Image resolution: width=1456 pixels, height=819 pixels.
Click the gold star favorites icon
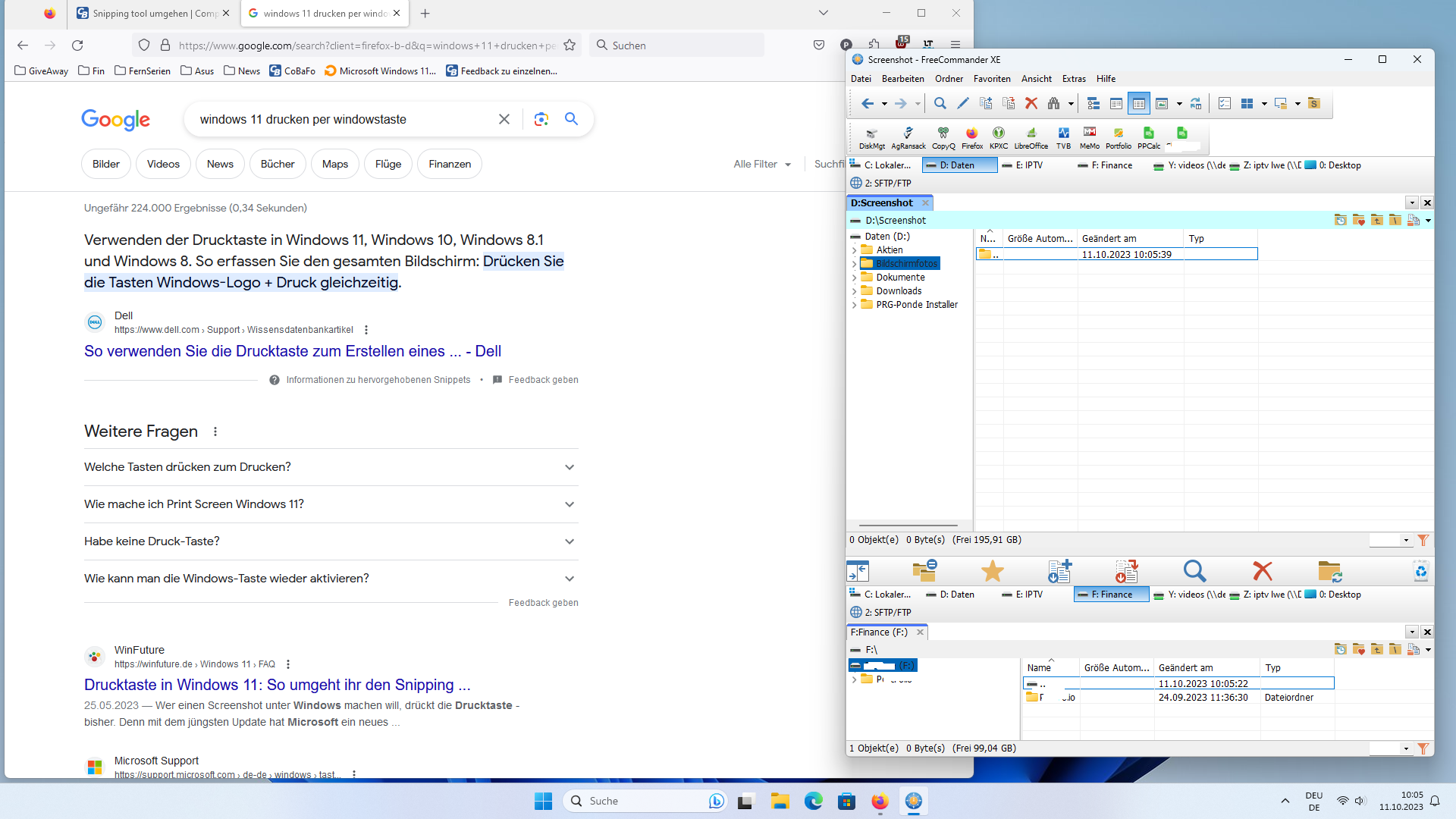click(x=992, y=571)
